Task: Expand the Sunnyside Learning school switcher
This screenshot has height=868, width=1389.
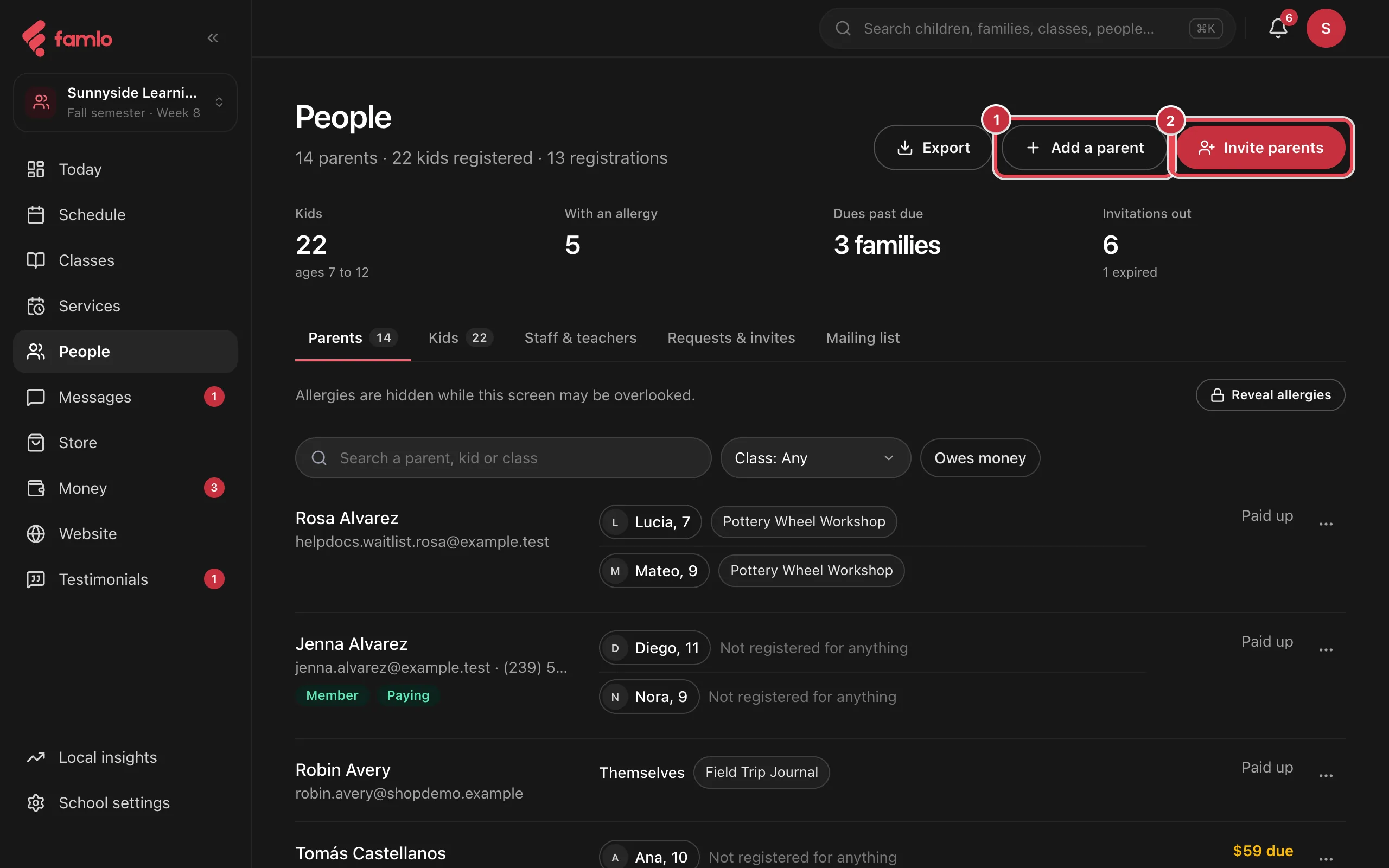Action: (x=125, y=103)
